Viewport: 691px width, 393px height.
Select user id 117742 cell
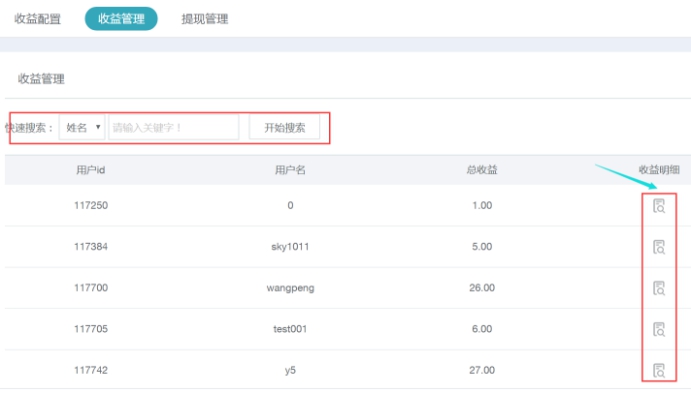pos(91,370)
